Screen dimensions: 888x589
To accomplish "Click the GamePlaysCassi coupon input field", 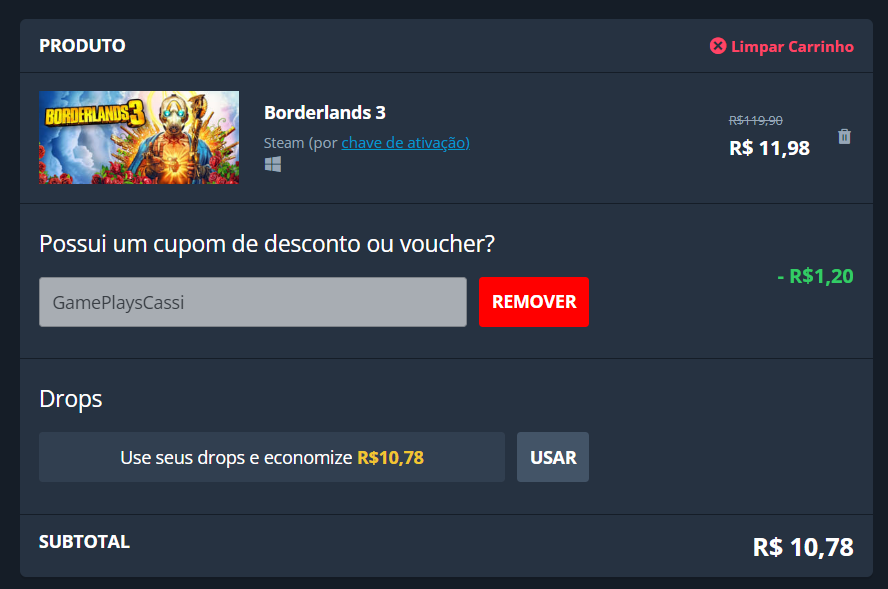I will pyautogui.click(x=253, y=302).
